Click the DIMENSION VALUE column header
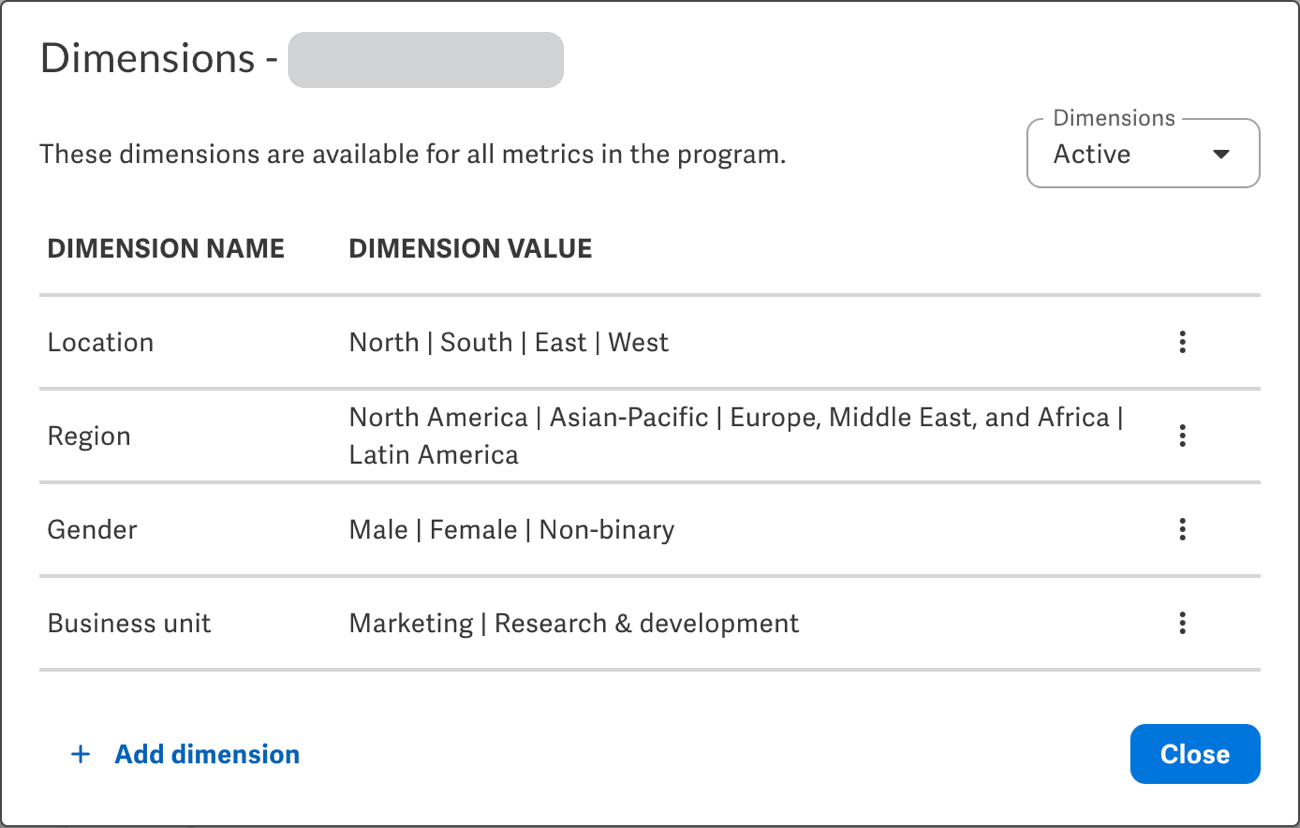The image size is (1300, 828). (470, 248)
